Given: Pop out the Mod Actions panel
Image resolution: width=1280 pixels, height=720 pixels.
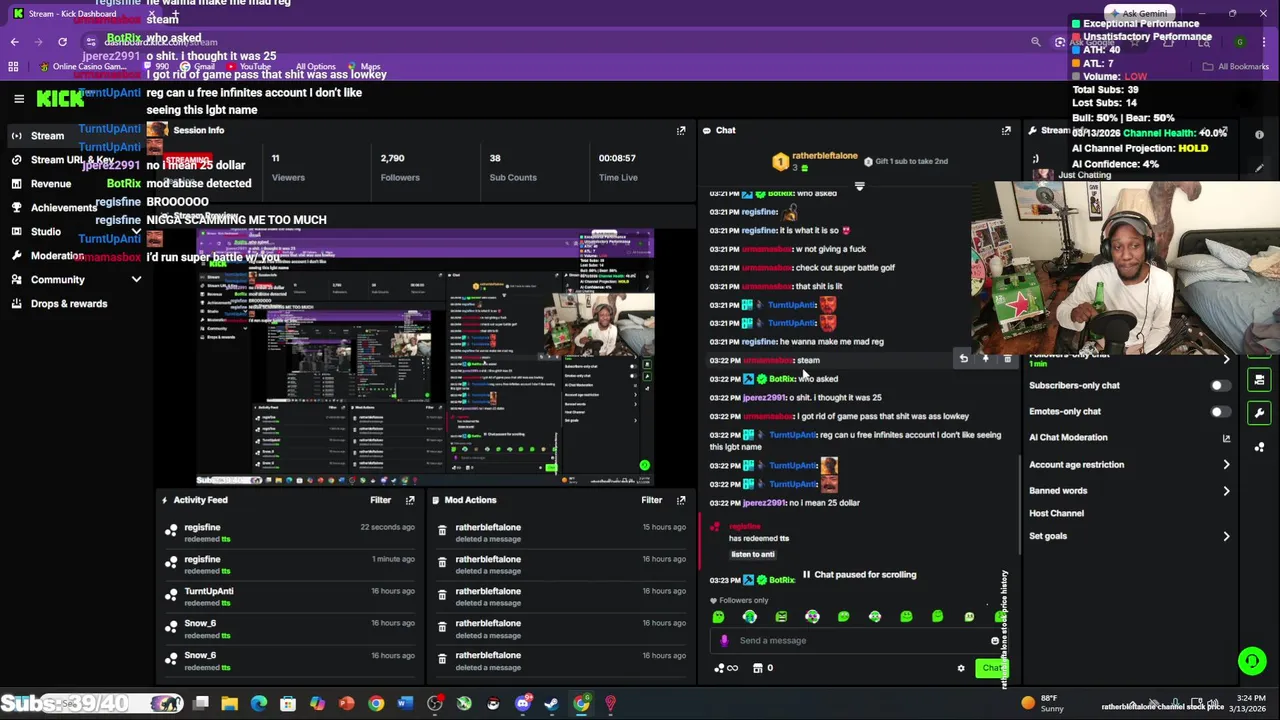Looking at the screenshot, I should pyautogui.click(x=681, y=500).
